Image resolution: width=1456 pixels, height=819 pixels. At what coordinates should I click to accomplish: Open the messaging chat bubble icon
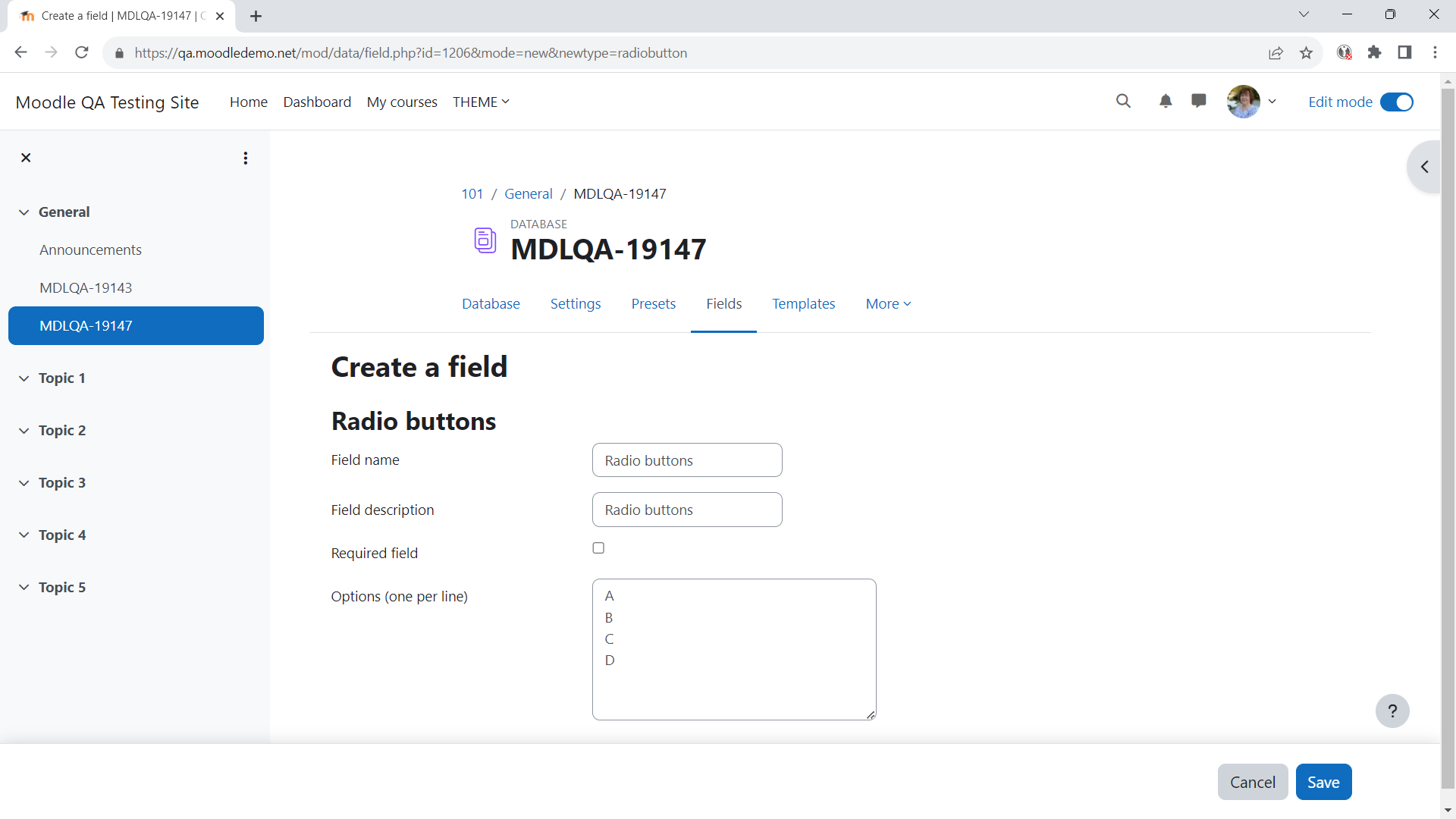tap(1199, 101)
